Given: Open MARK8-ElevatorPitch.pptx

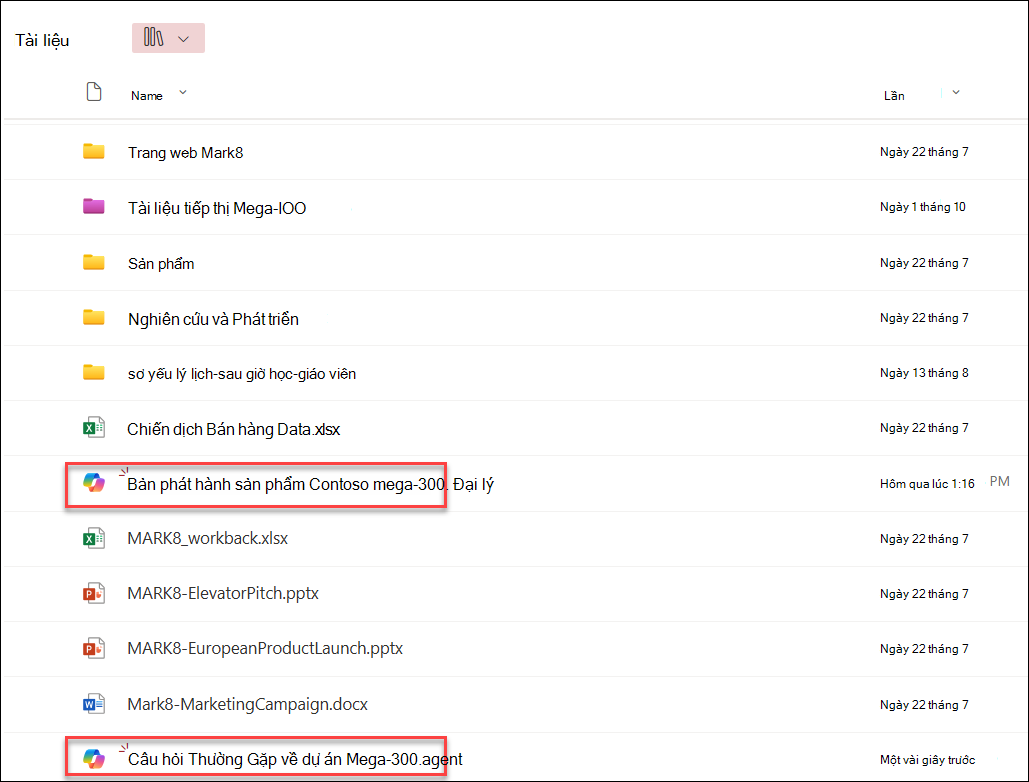Looking at the screenshot, I should tap(223, 594).
